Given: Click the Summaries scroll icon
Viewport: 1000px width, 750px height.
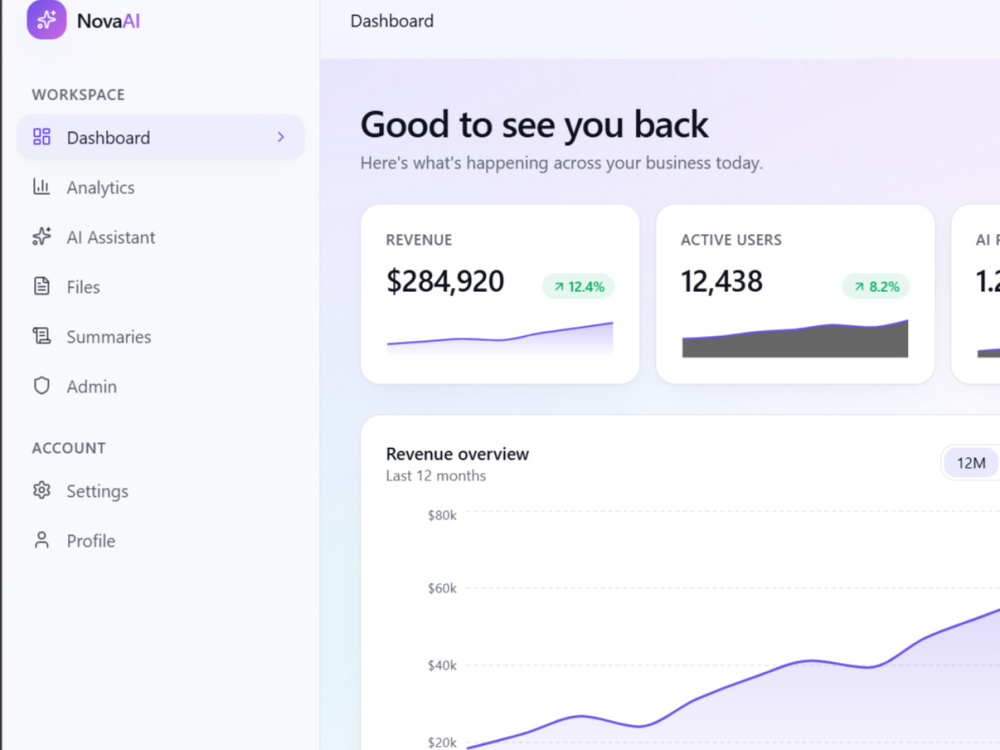Looking at the screenshot, I should tap(41, 335).
